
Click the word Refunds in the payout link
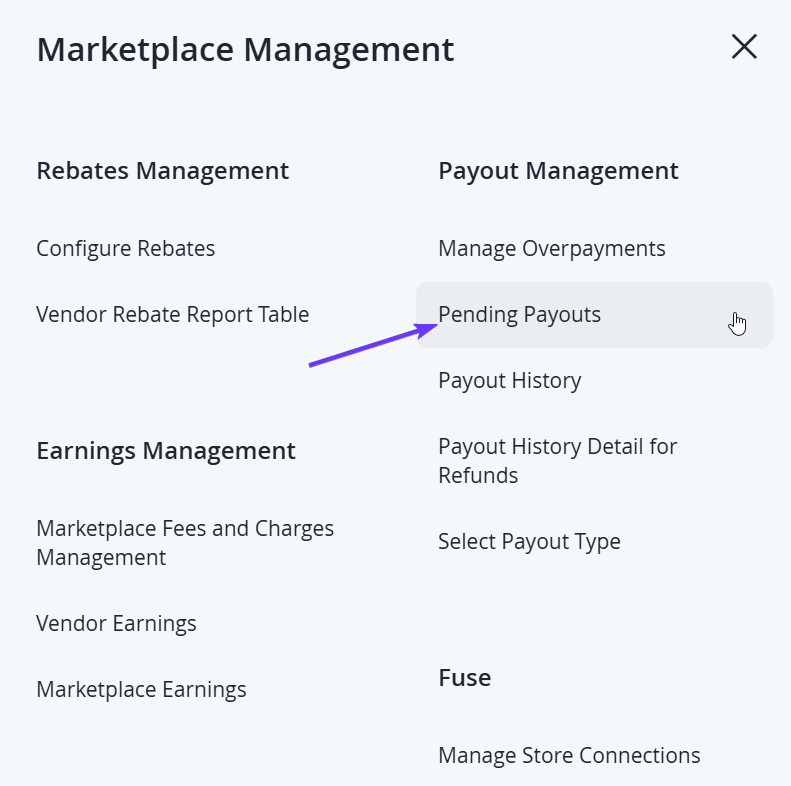click(x=478, y=475)
